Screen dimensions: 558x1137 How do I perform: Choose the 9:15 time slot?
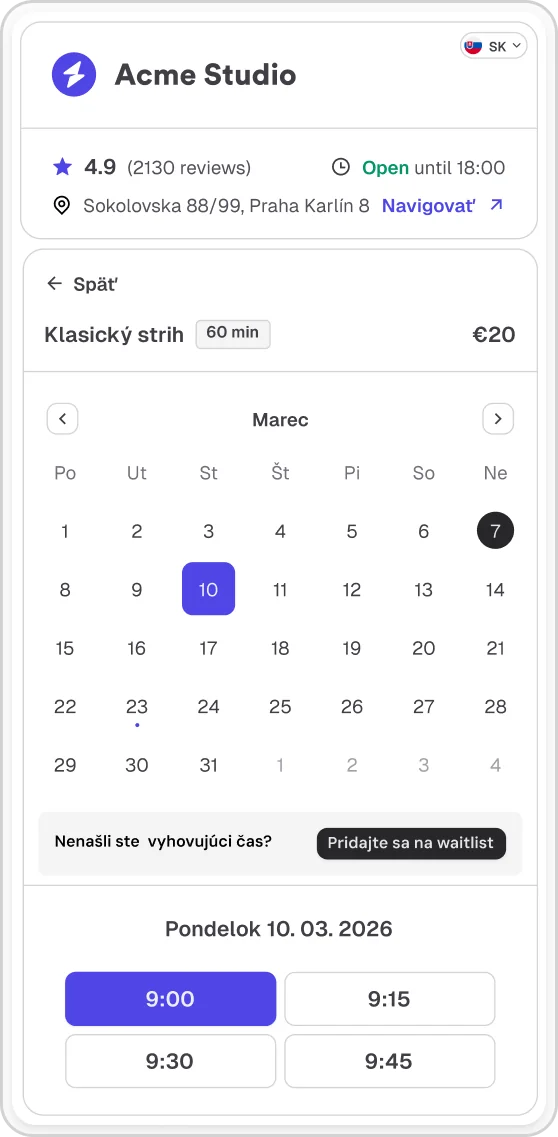point(389,999)
